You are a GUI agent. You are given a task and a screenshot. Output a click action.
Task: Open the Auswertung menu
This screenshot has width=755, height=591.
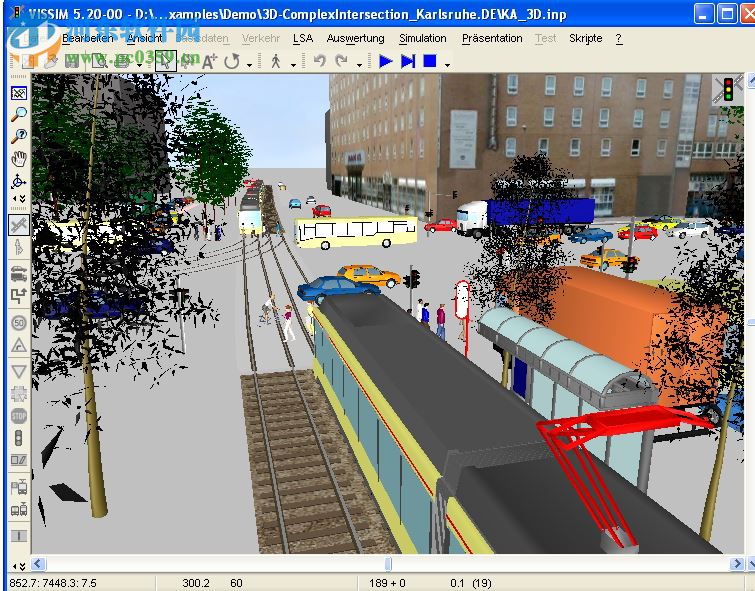355,39
